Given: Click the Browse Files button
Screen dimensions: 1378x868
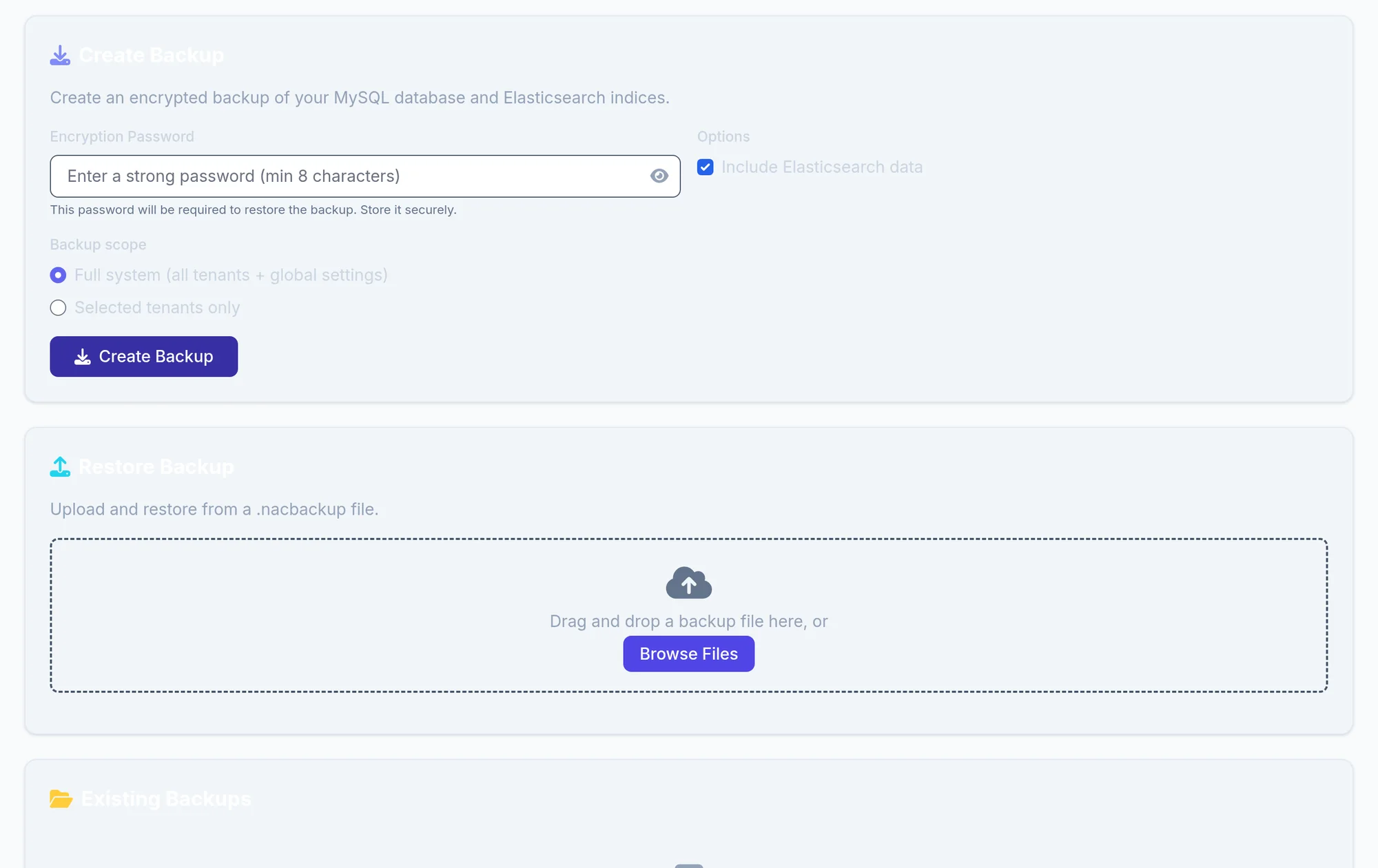Looking at the screenshot, I should point(689,654).
